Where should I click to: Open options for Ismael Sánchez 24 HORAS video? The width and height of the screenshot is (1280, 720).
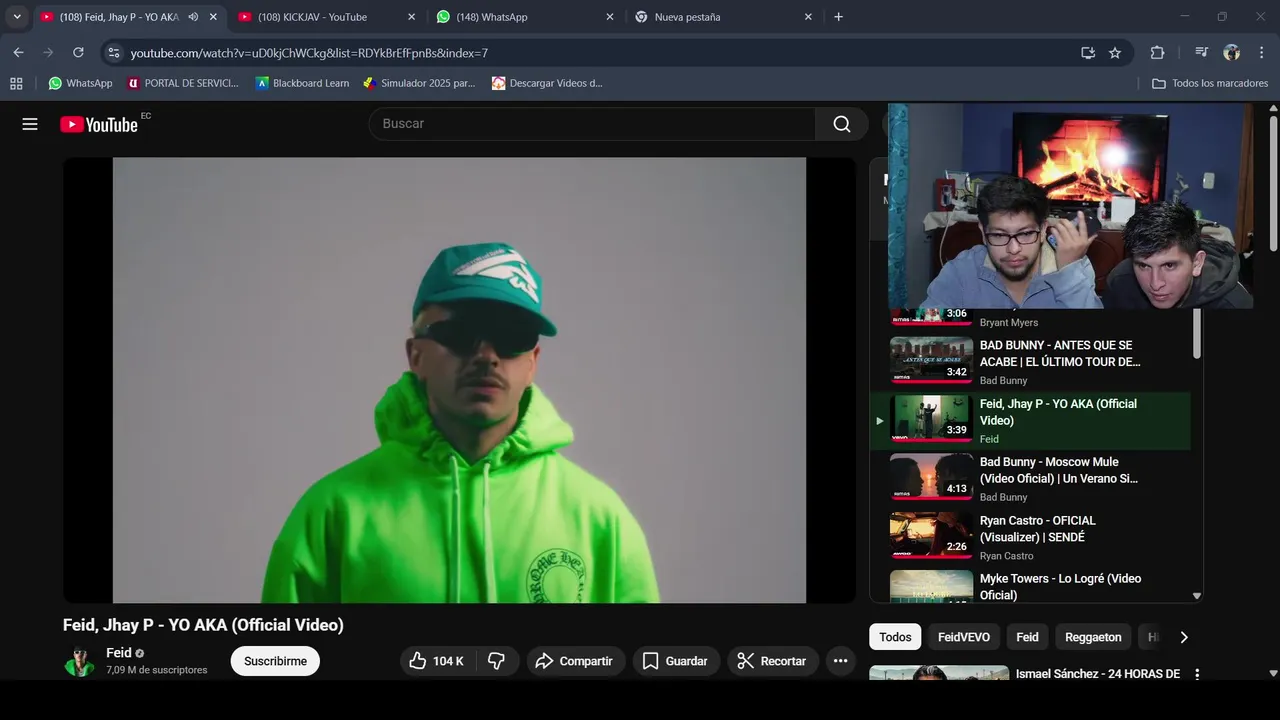point(1197,674)
